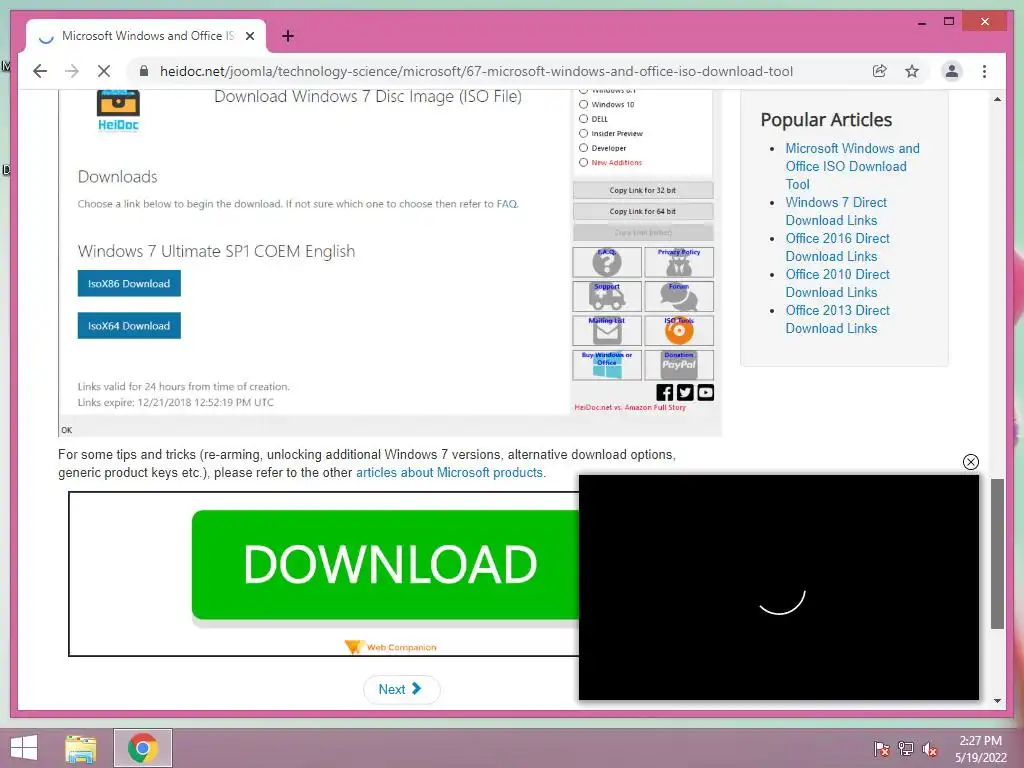Open the Windows Start menu

tap(24, 748)
